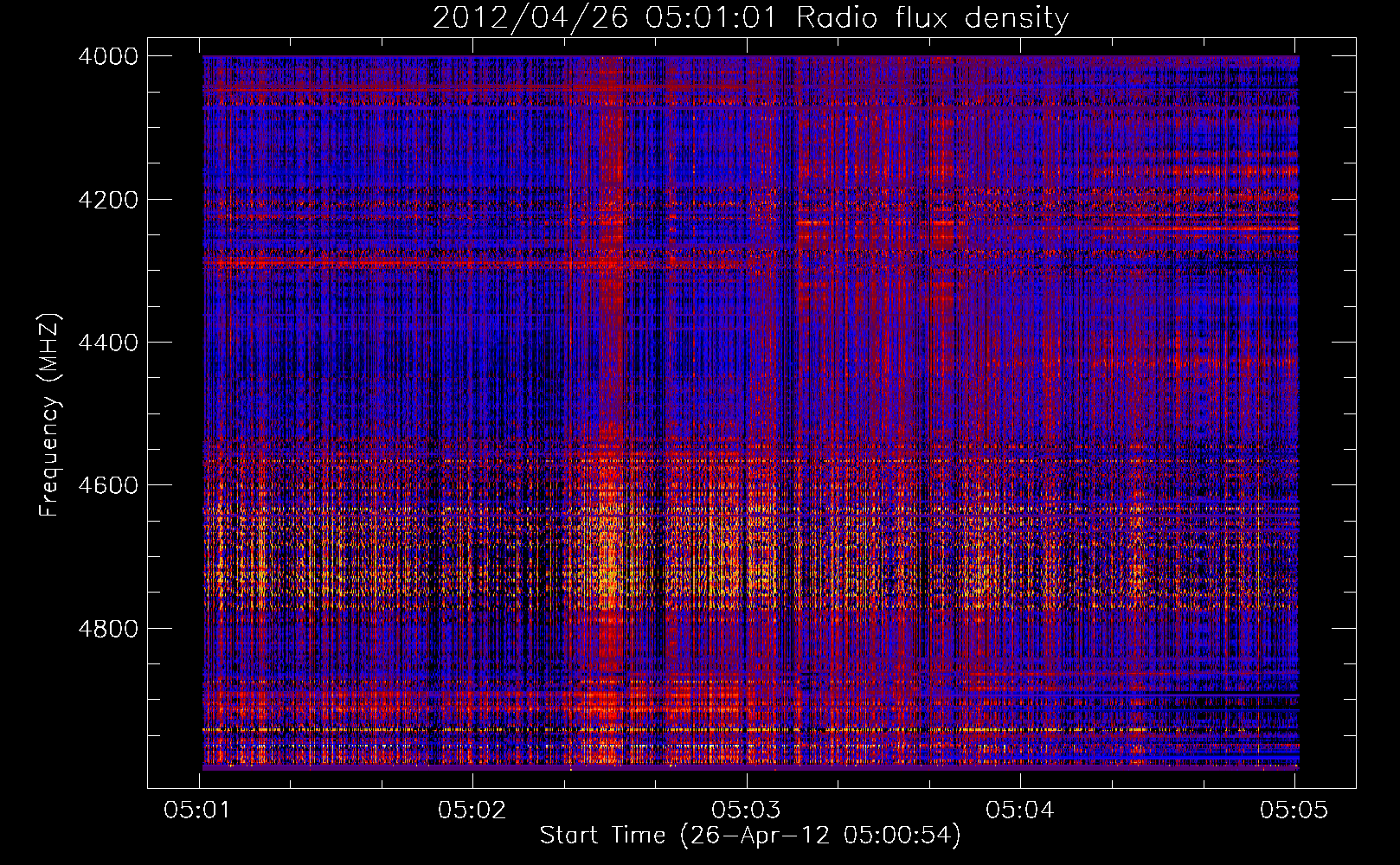Image resolution: width=1400 pixels, height=865 pixels.
Task: Click the '05:02' time axis label
Action: pyautogui.click(x=472, y=810)
